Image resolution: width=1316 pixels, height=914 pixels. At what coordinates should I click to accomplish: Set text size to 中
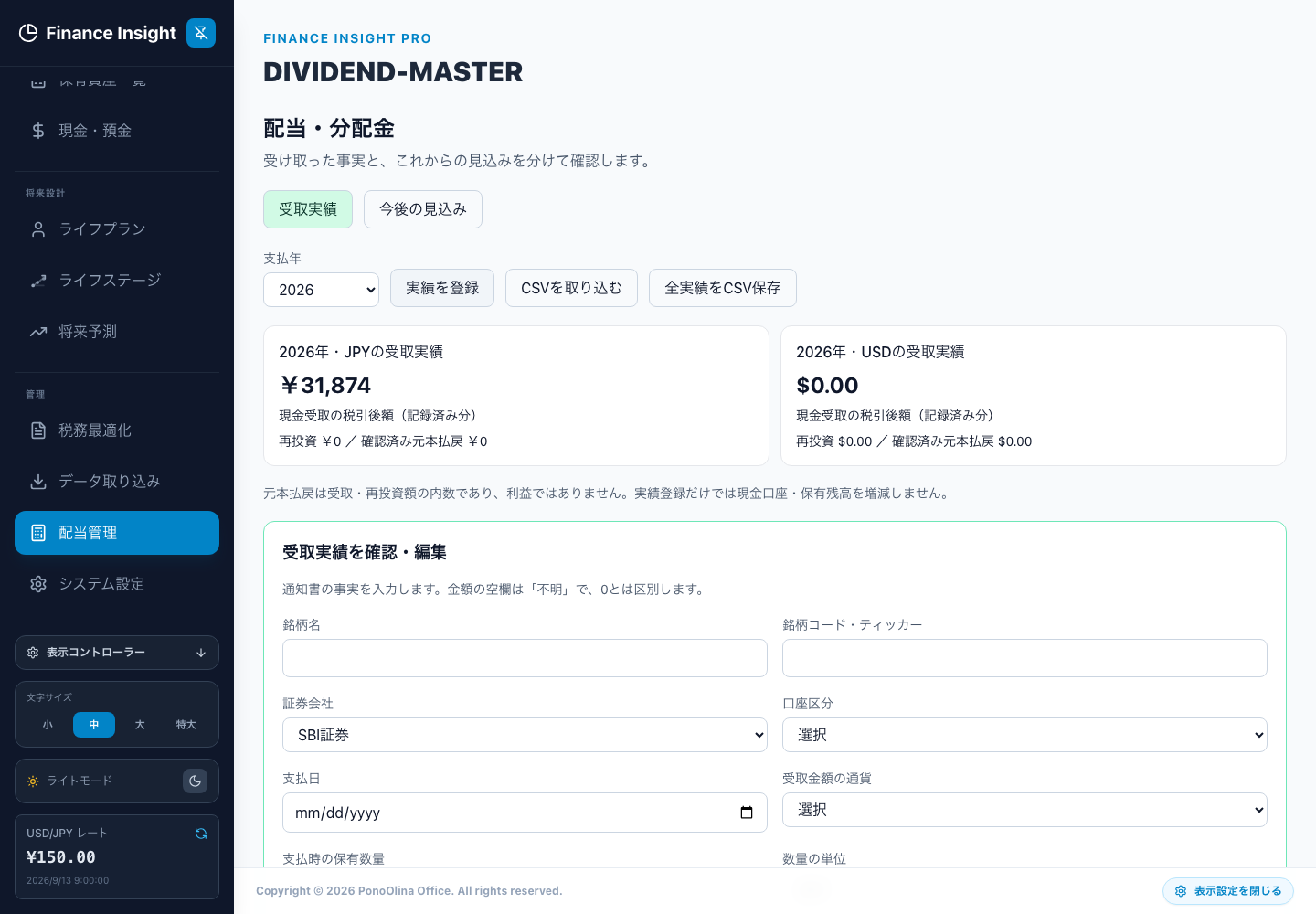(94, 725)
